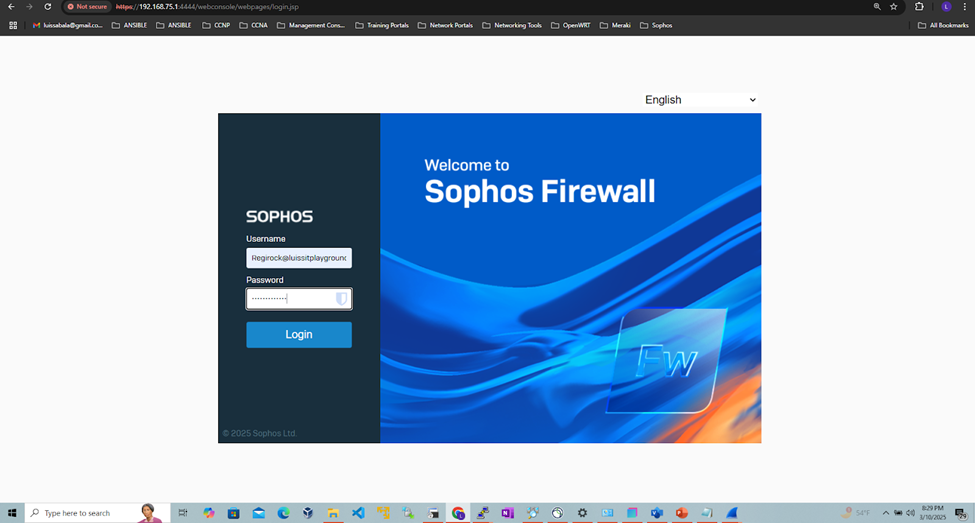The image size is (975, 523).
Task: Show hidden system tray icons chevron
Action: click(885, 513)
